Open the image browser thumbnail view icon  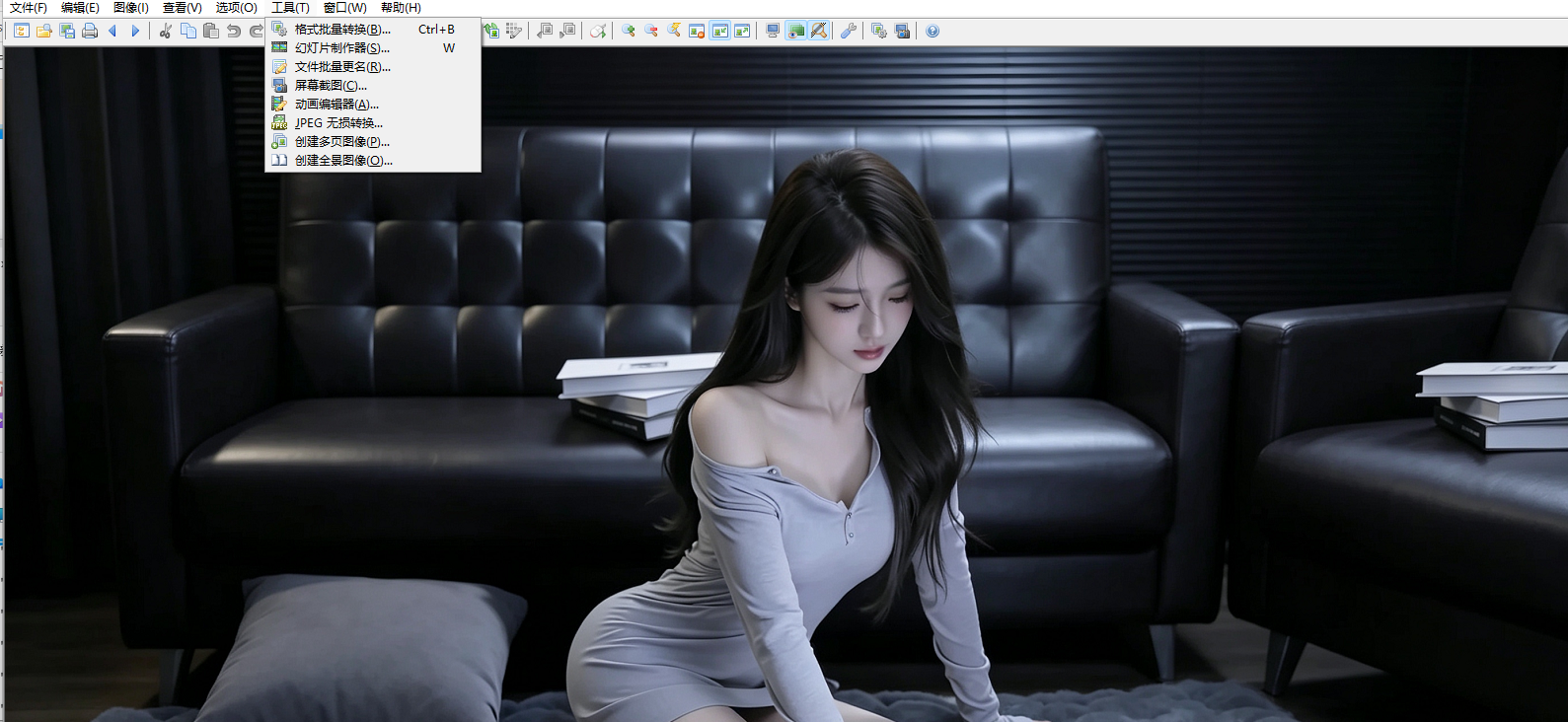click(21, 31)
